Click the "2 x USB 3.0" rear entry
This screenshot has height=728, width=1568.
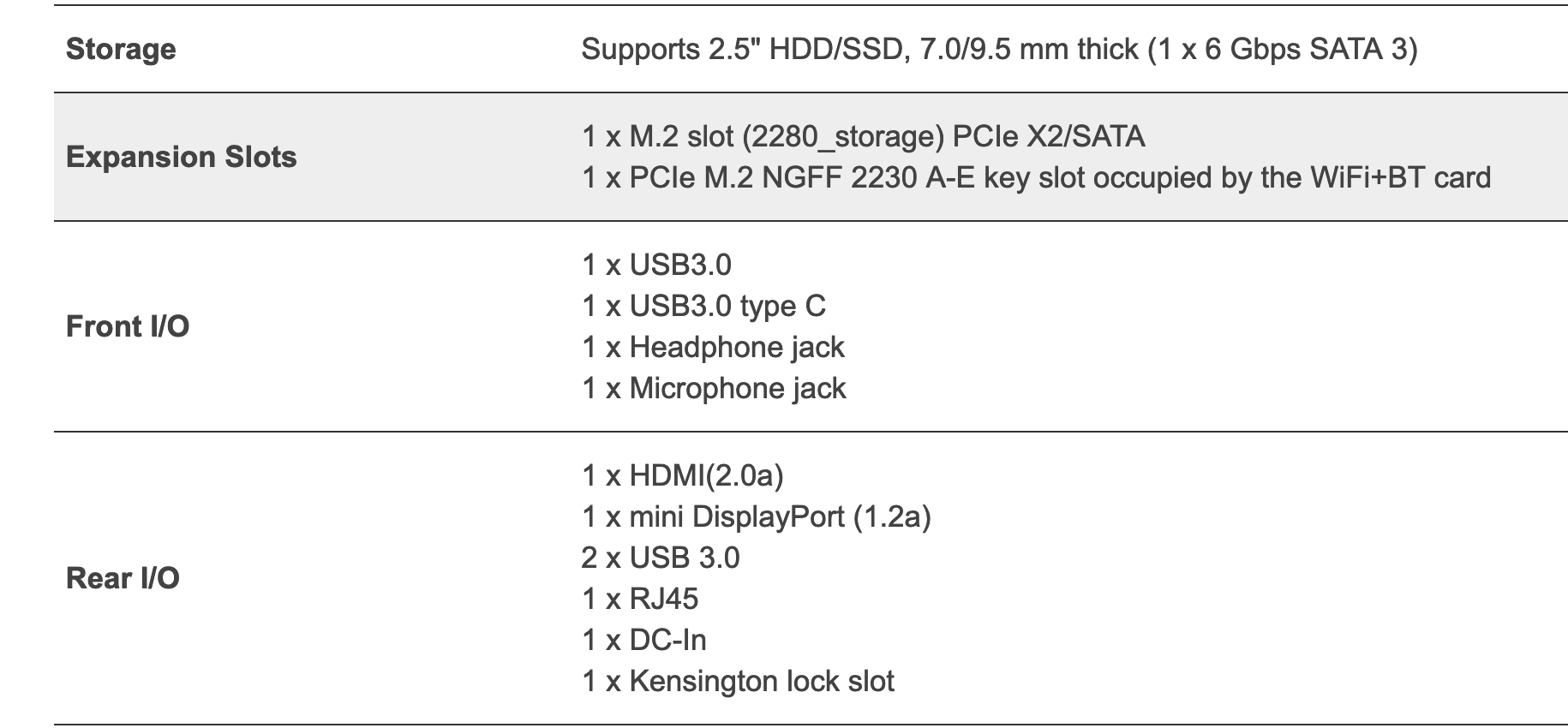[660, 558]
